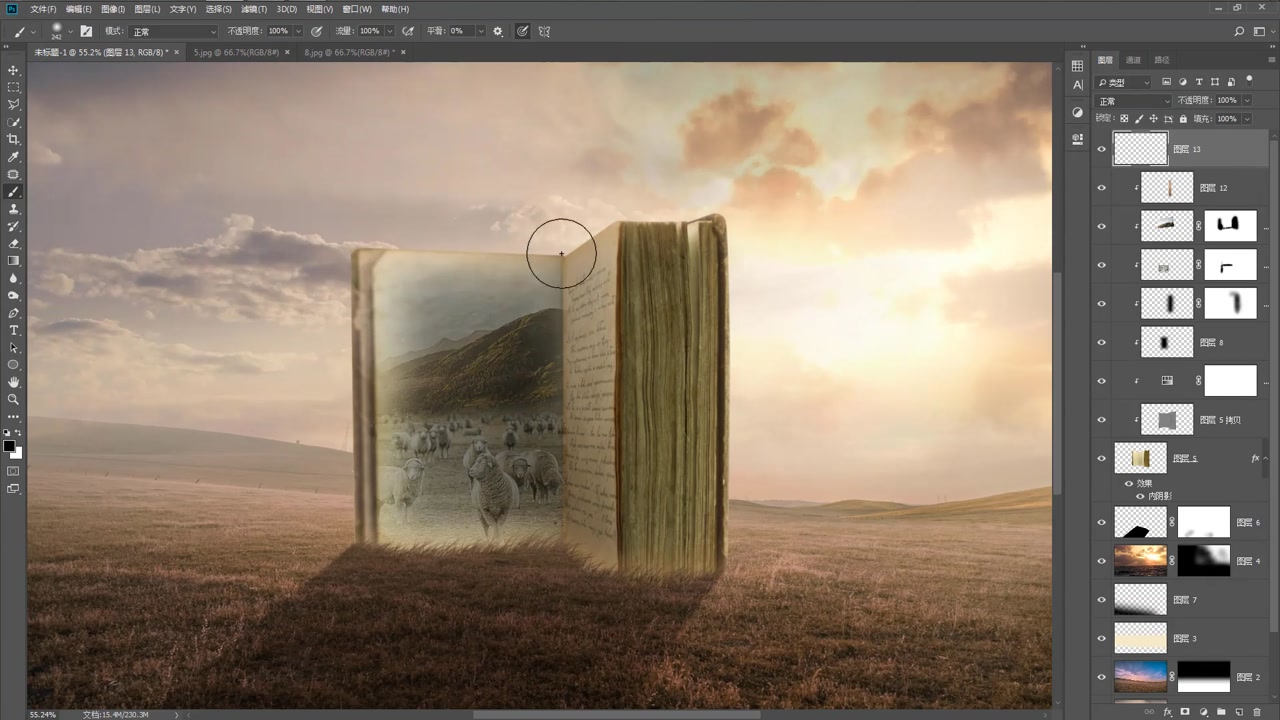Image resolution: width=1280 pixels, height=720 pixels.
Task: Select the Move tool
Action: click(x=13, y=70)
